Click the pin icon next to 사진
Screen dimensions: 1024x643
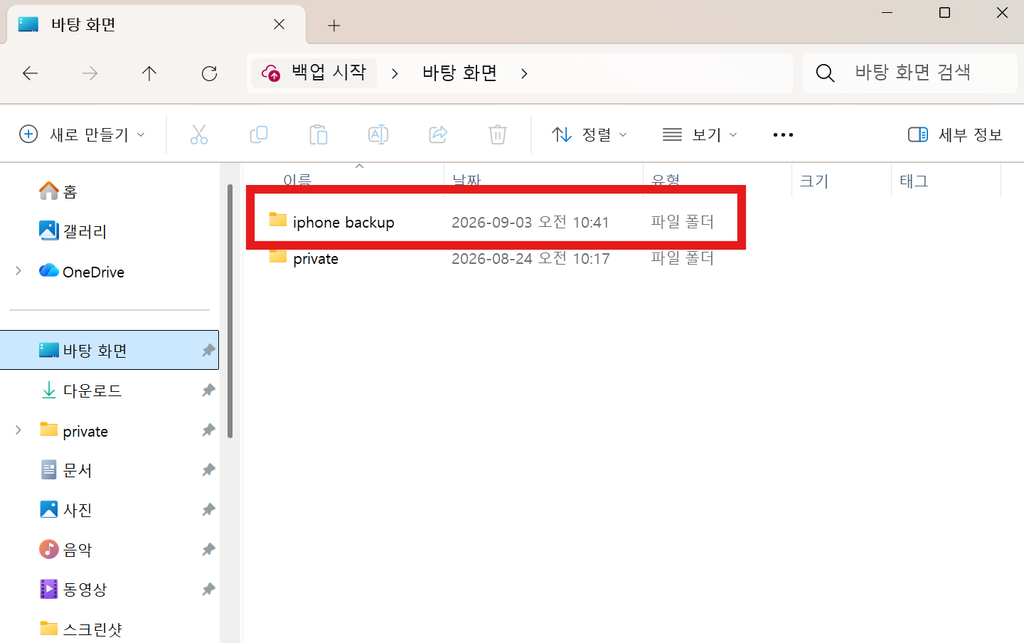[x=208, y=510]
